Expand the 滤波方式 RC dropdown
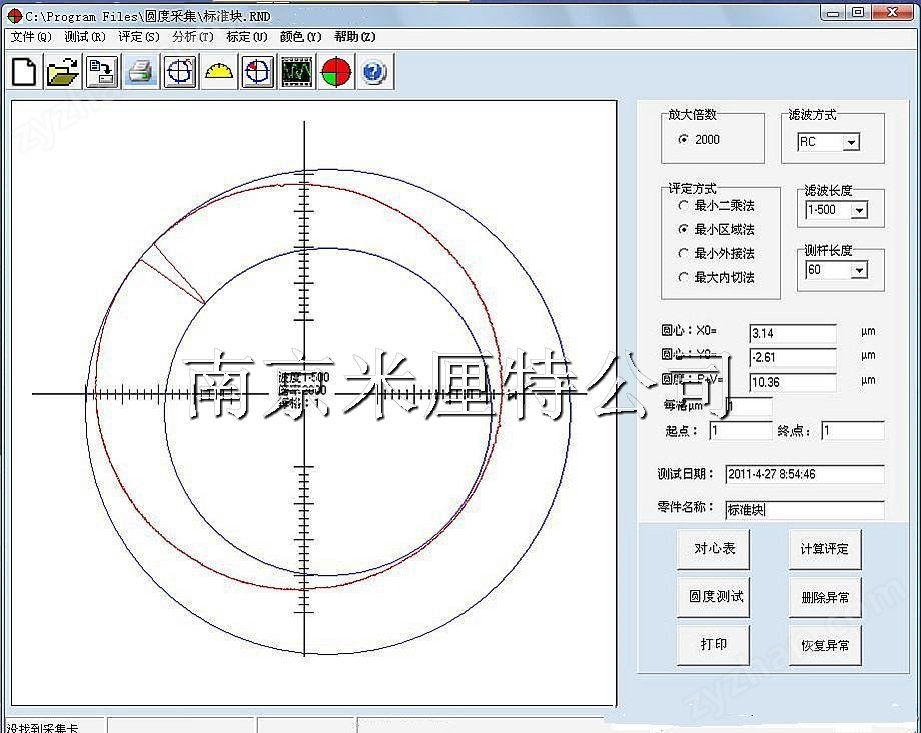 [851, 142]
